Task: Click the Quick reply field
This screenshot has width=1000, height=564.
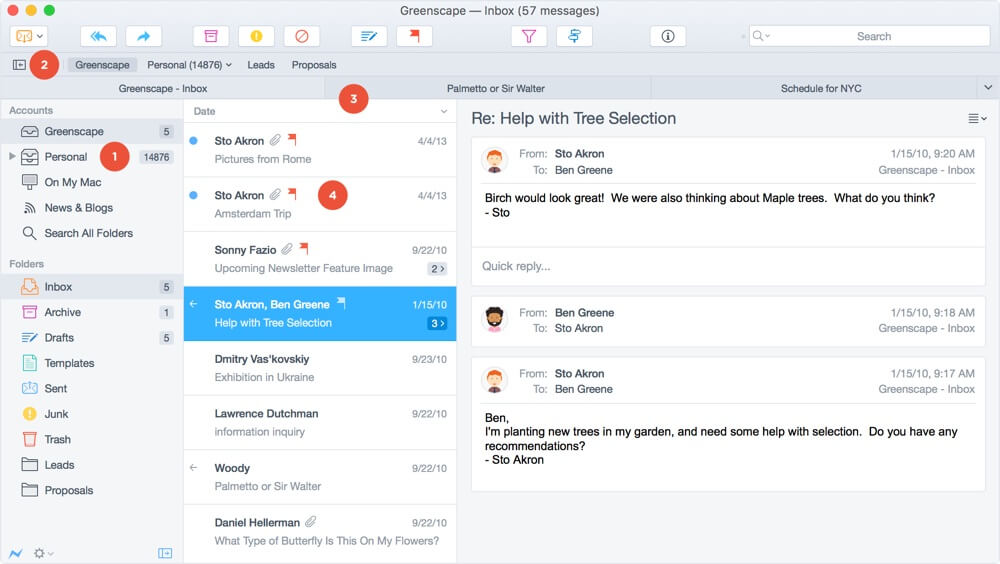Action: pyautogui.click(x=728, y=266)
